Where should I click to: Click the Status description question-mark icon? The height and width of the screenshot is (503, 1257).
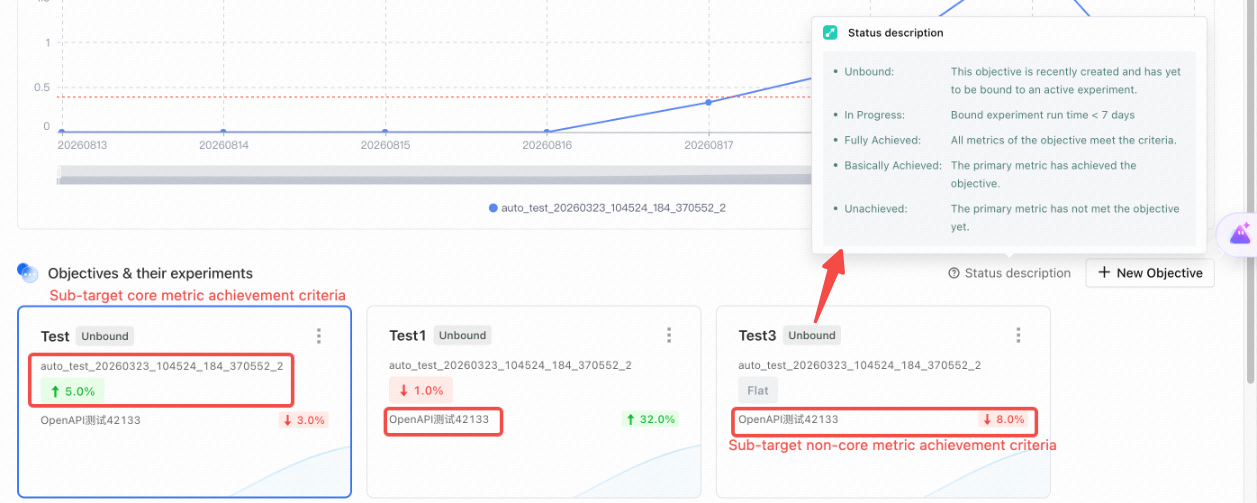pyautogui.click(x=954, y=273)
